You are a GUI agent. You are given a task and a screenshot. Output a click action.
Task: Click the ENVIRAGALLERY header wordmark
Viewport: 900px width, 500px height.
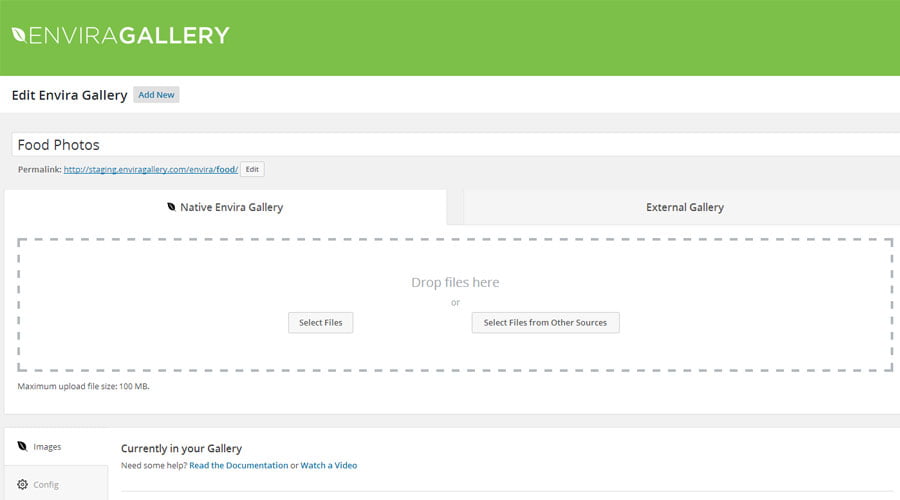[129, 36]
